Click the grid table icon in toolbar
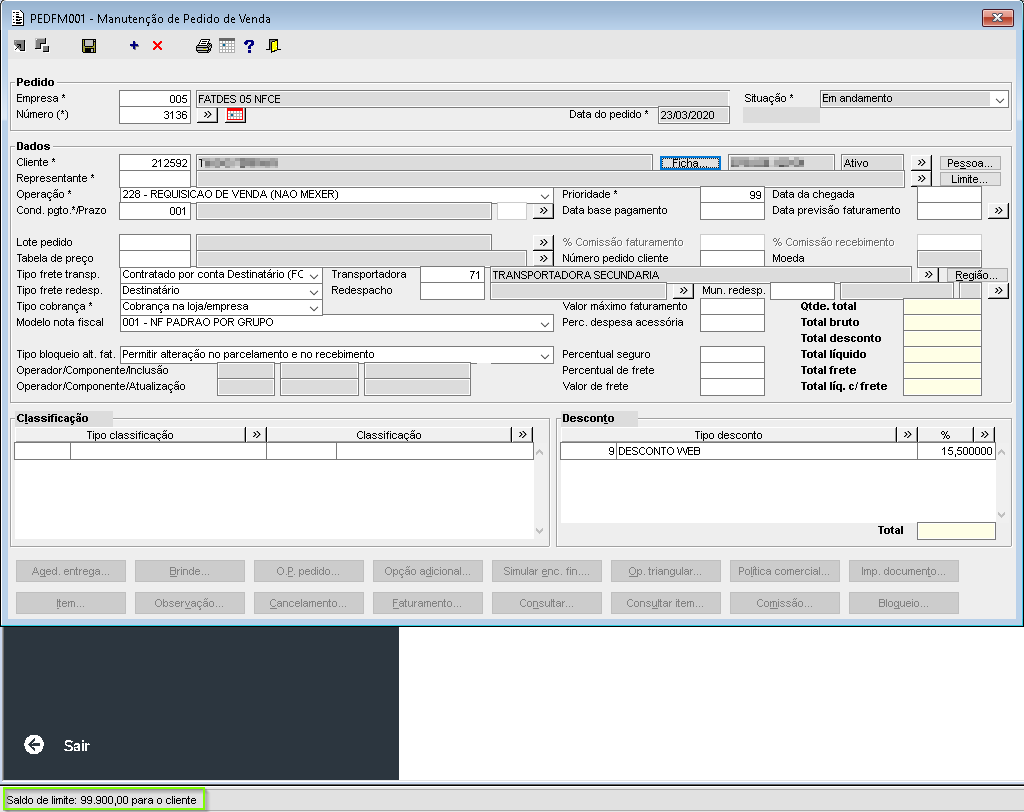This screenshot has width=1024, height=812. coord(227,46)
